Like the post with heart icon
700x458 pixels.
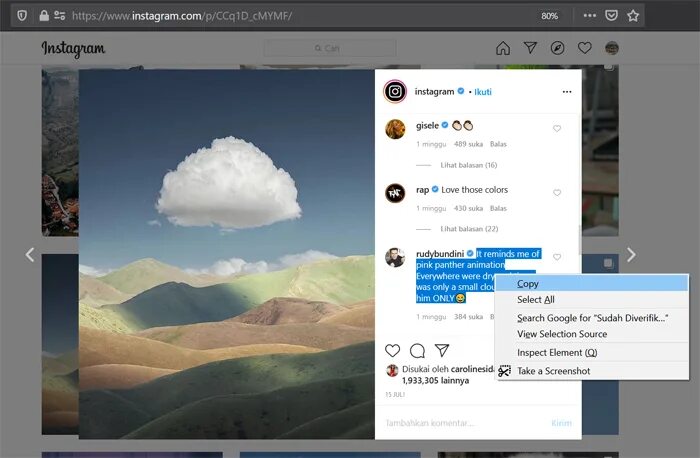pos(392,350)
